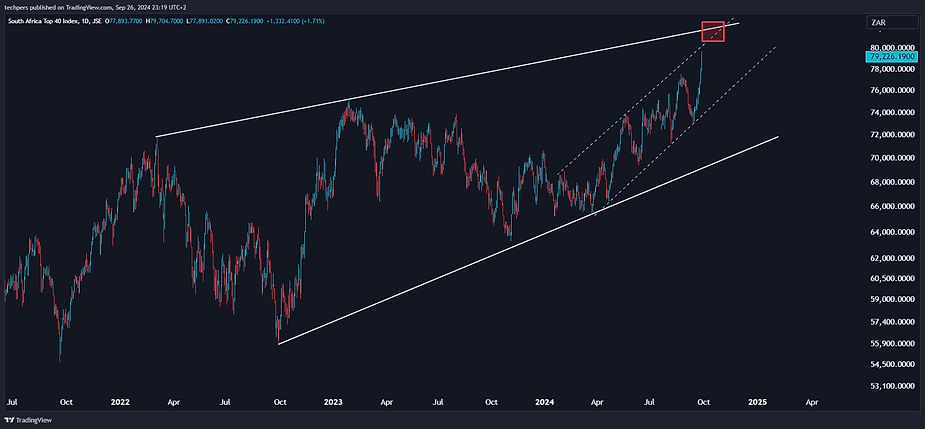Open the ZAR currency selector
The width and height of the screenshot is (925, 429).
click(892, 22)
